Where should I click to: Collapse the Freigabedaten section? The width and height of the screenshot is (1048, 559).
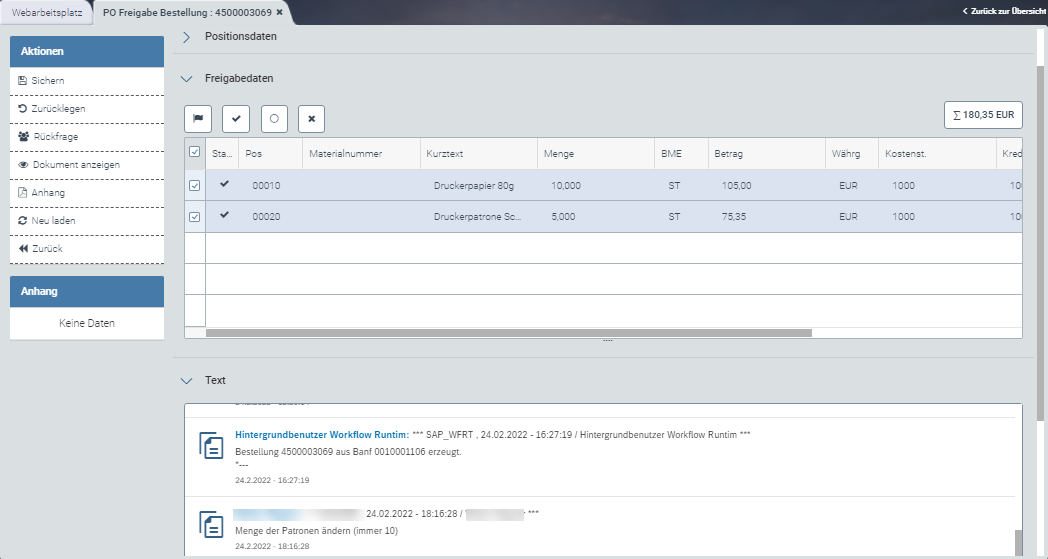pyautogui.click(x=186, y=78)
